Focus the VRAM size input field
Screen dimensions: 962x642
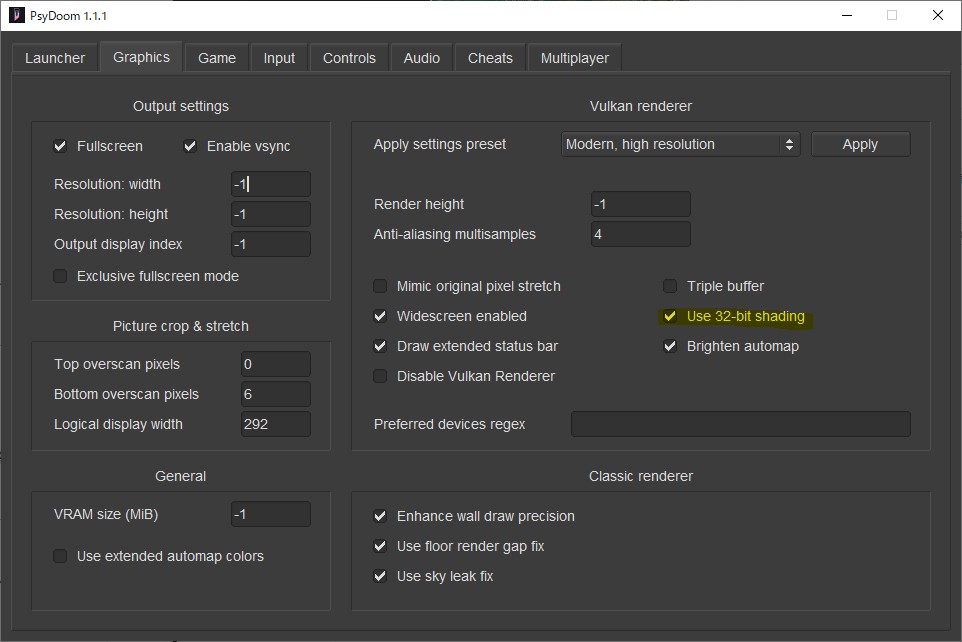[270, 514]
